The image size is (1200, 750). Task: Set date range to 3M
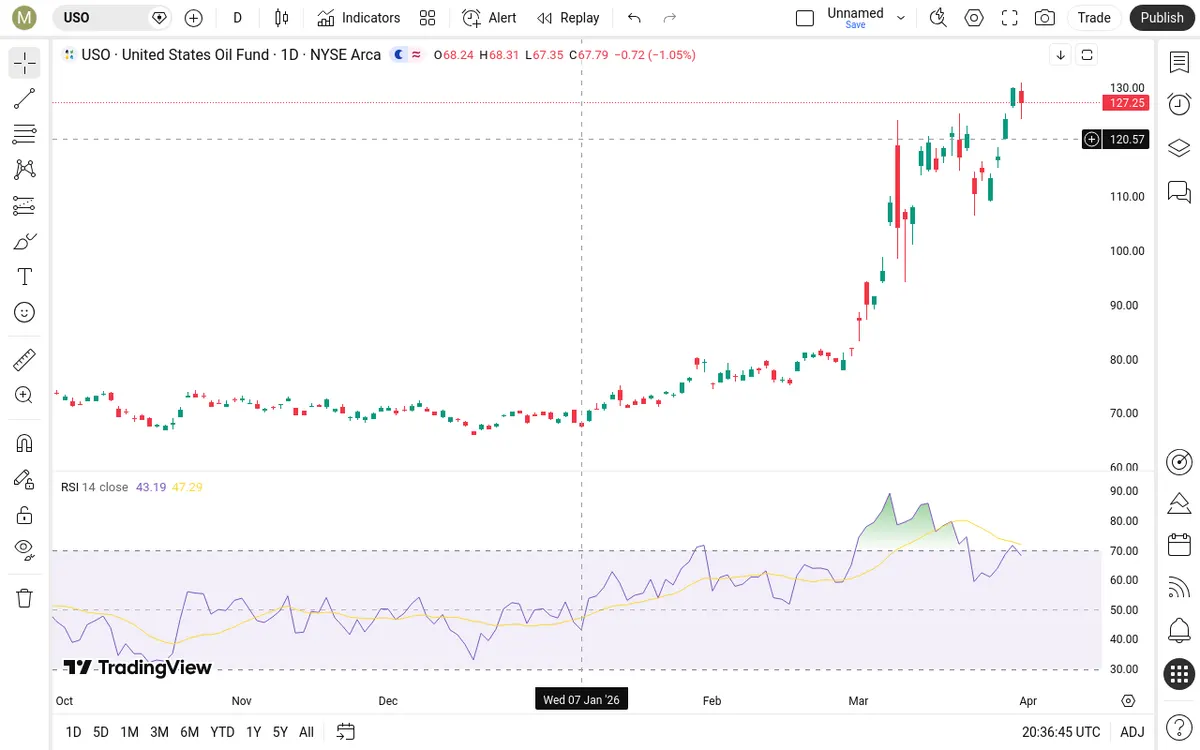tap(159, 732)
